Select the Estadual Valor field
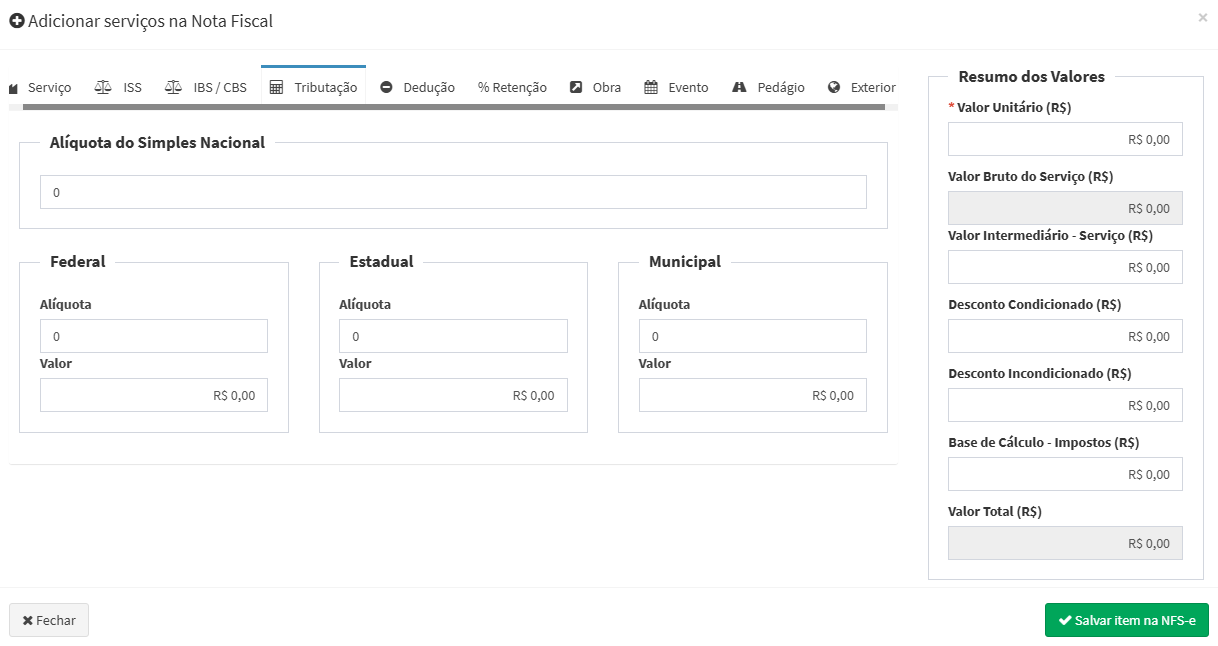Screen dimensions: 1218x646 [453, 395]
